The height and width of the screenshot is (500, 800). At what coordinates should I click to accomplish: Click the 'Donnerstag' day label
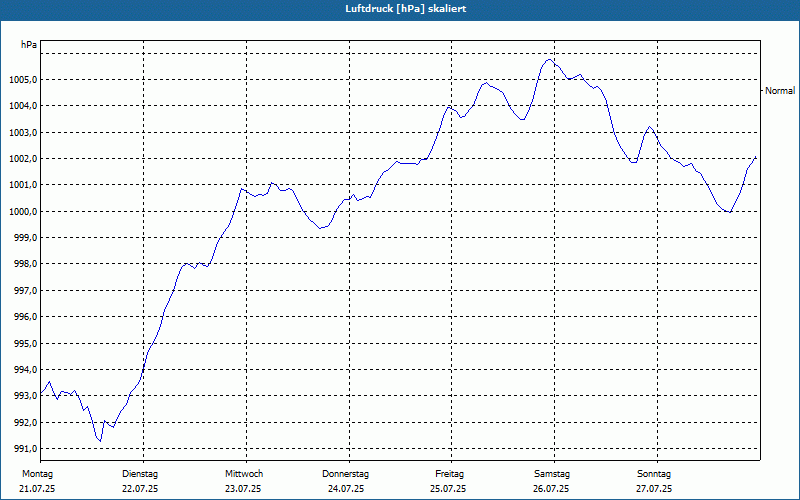pos(345,474)
